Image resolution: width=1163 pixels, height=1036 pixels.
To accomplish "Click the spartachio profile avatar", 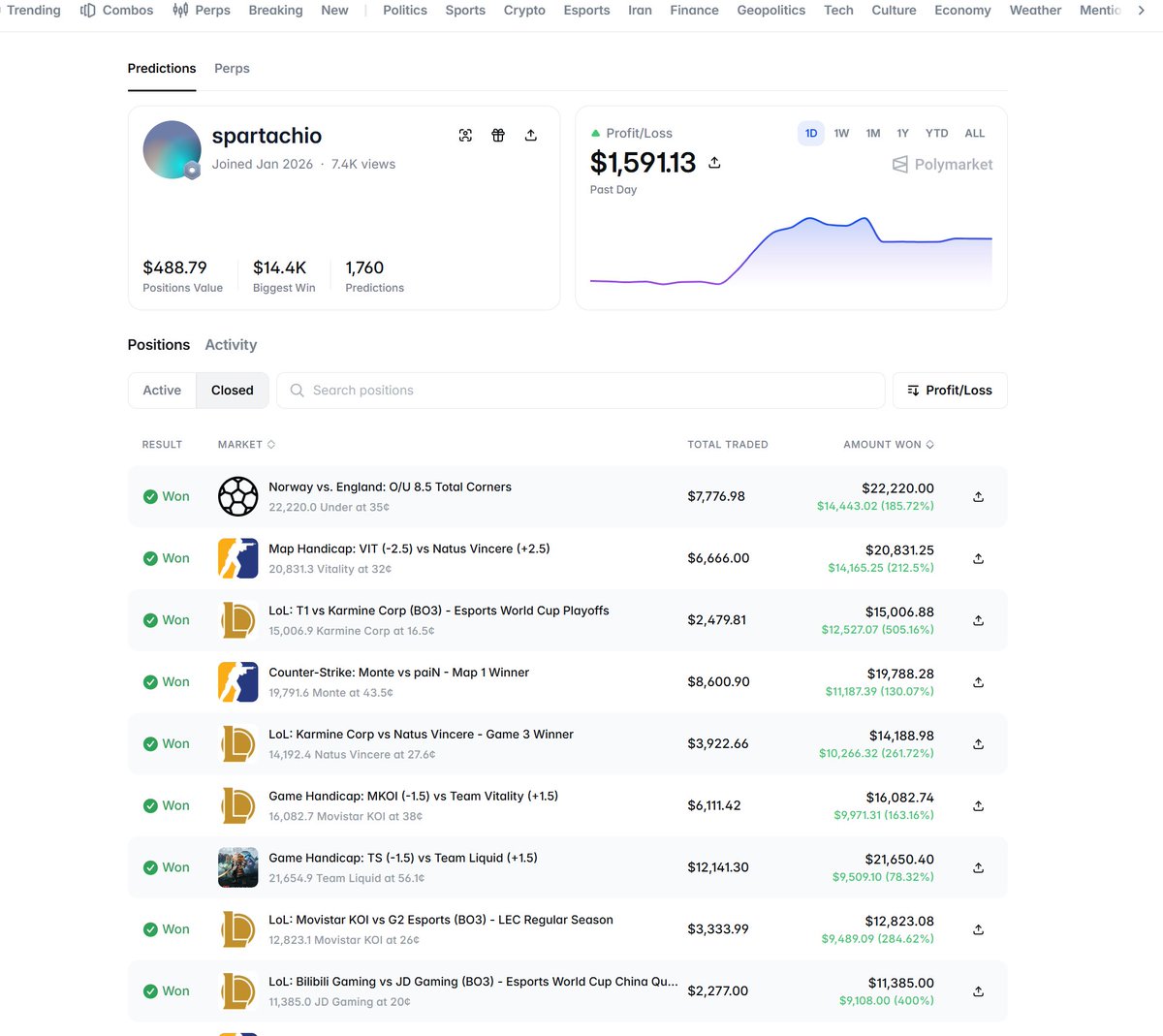I will tap(173, 150).
